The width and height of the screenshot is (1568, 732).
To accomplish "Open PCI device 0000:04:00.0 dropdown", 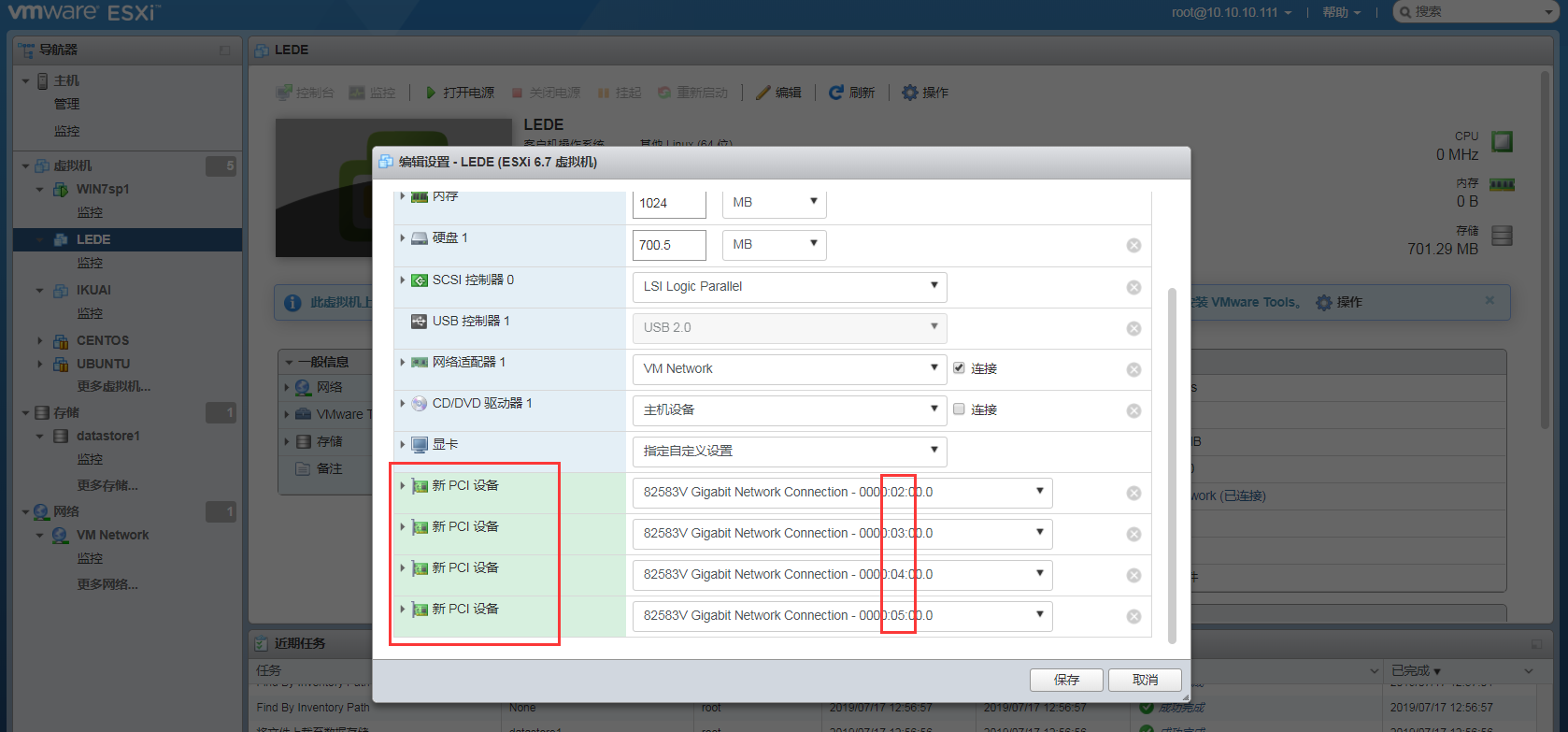I will point(842,575).
